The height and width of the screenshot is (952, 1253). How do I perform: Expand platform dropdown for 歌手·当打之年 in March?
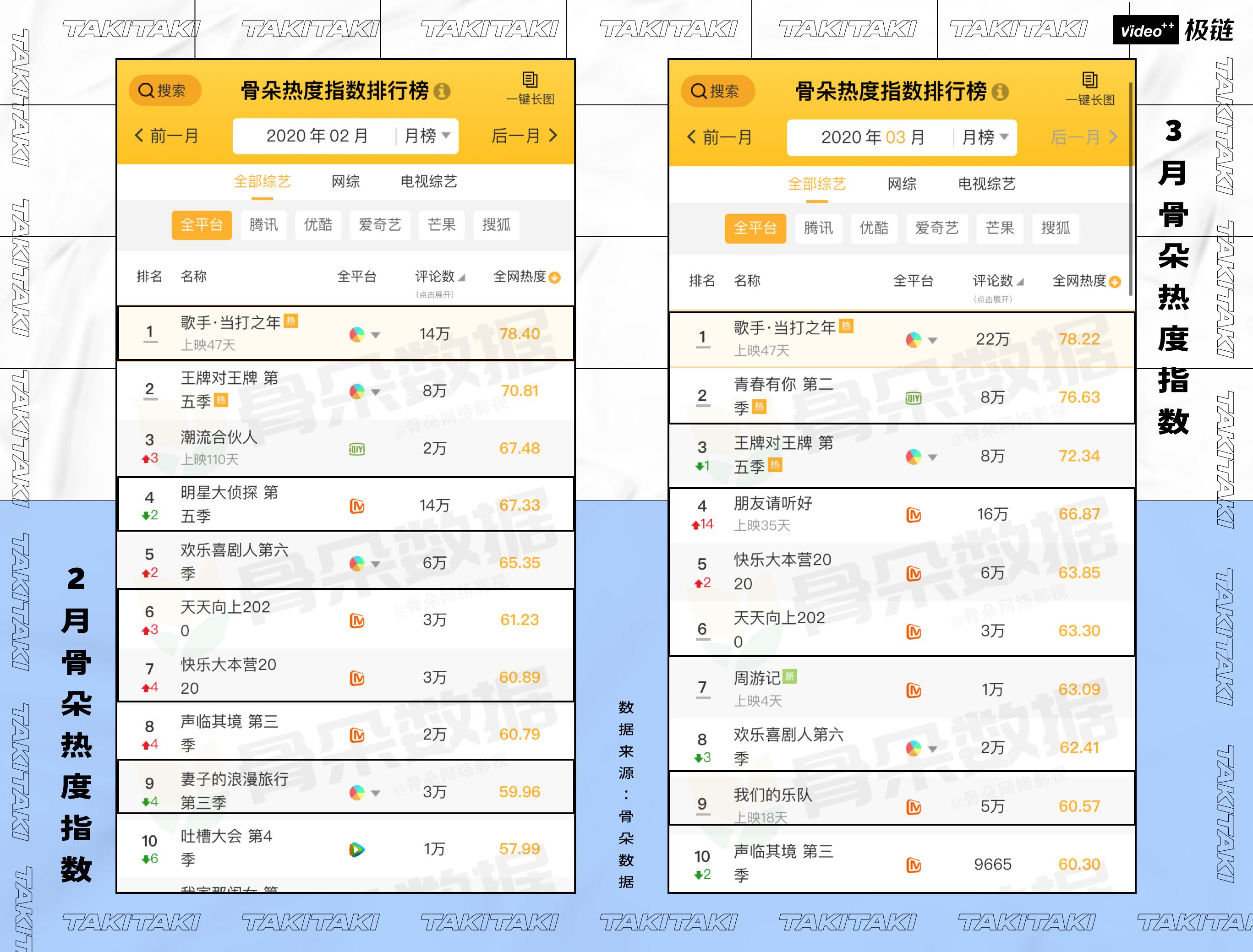click(x=932, y=341)
